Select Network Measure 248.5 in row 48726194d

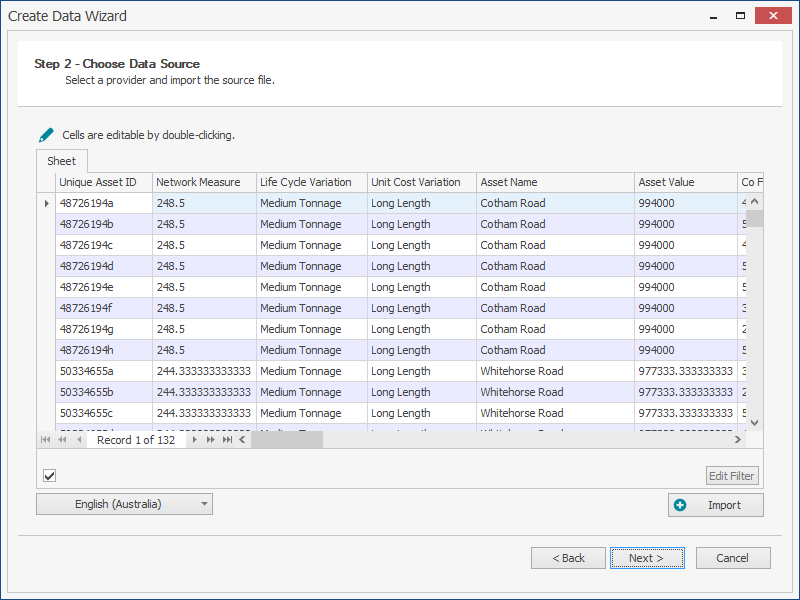click(x=205, y=266)
